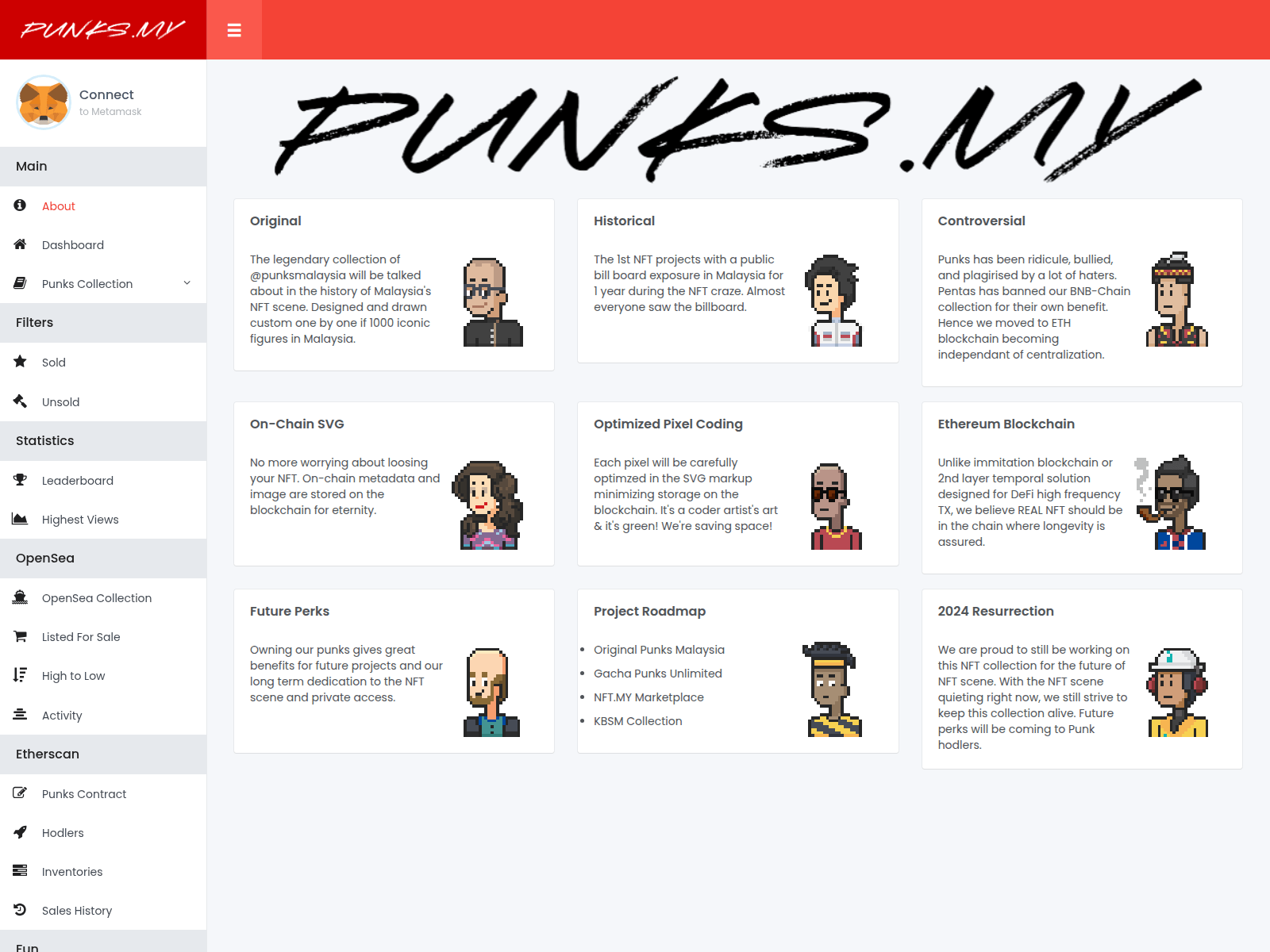Open the About menu item
1270x952 pixels.
point(103,206)
